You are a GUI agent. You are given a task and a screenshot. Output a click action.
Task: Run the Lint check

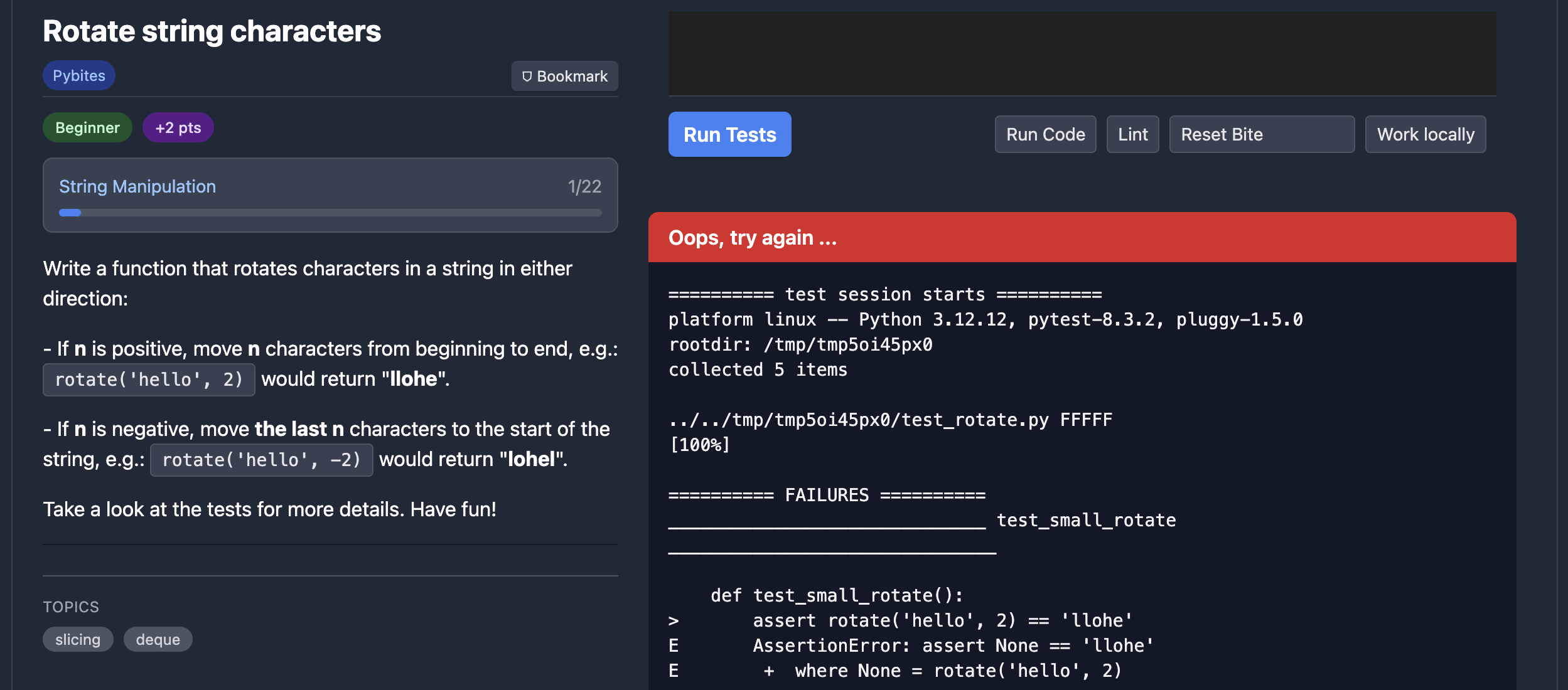(x=1132, y=134)
